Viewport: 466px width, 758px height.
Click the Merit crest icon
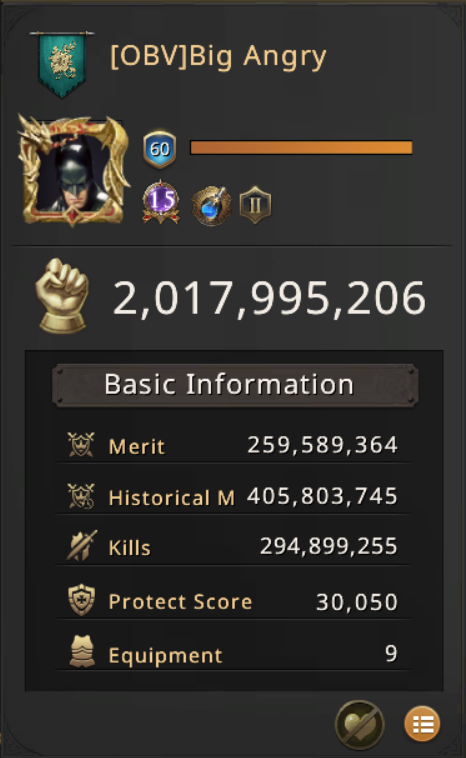pos(81,445)
